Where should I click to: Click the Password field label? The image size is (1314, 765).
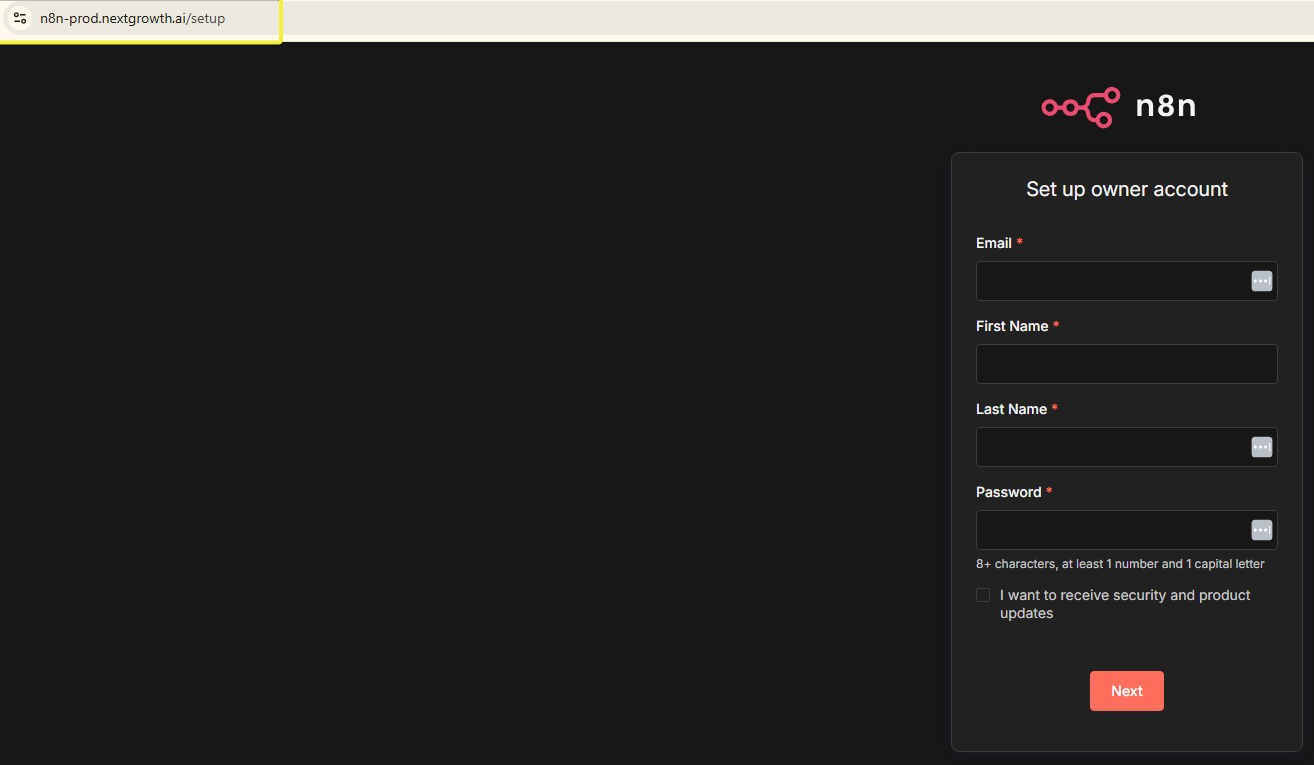(1008, 492)
